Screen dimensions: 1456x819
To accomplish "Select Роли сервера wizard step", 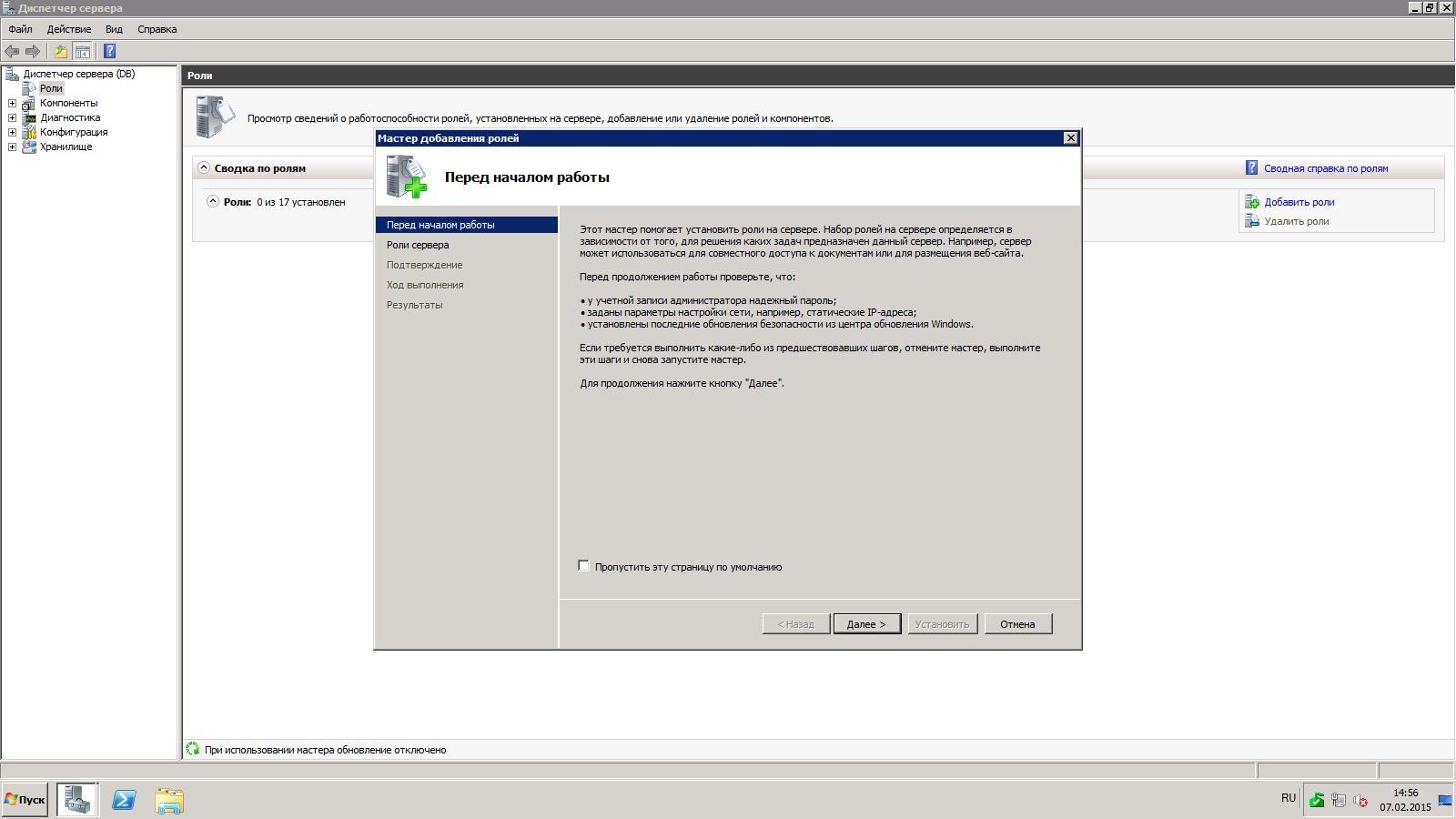I will tap(418, 245).
